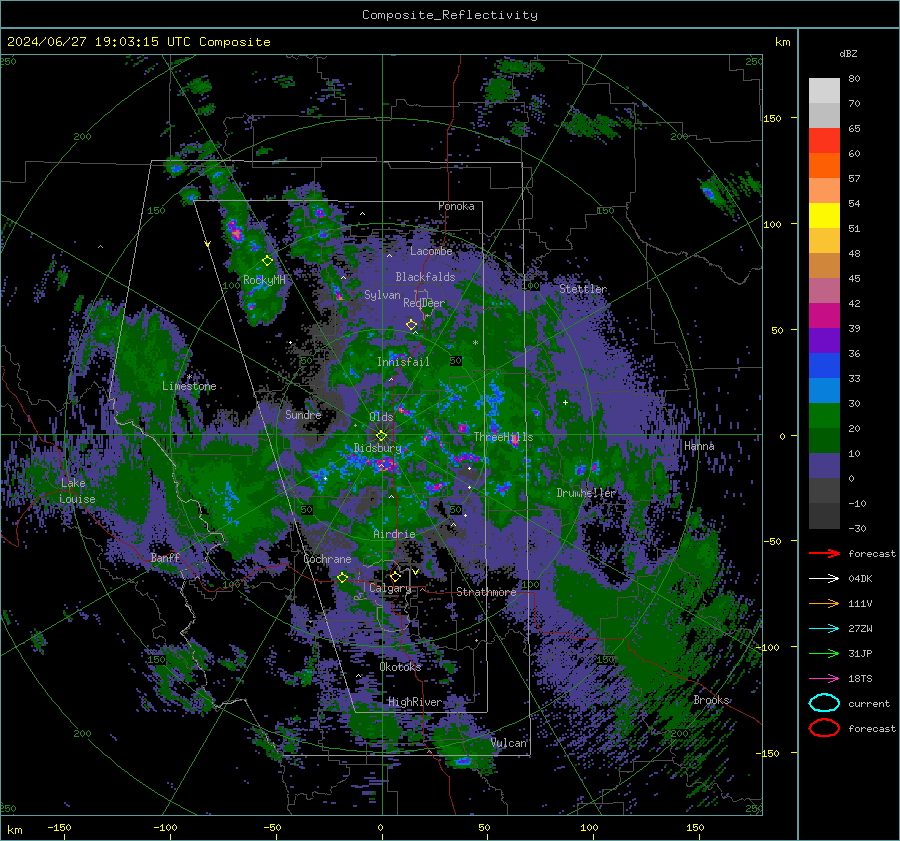Viewport: 900px width, 841px height.
Task: Click the yellow diamond marker below Cochrane
Action: tap(342, 577)
